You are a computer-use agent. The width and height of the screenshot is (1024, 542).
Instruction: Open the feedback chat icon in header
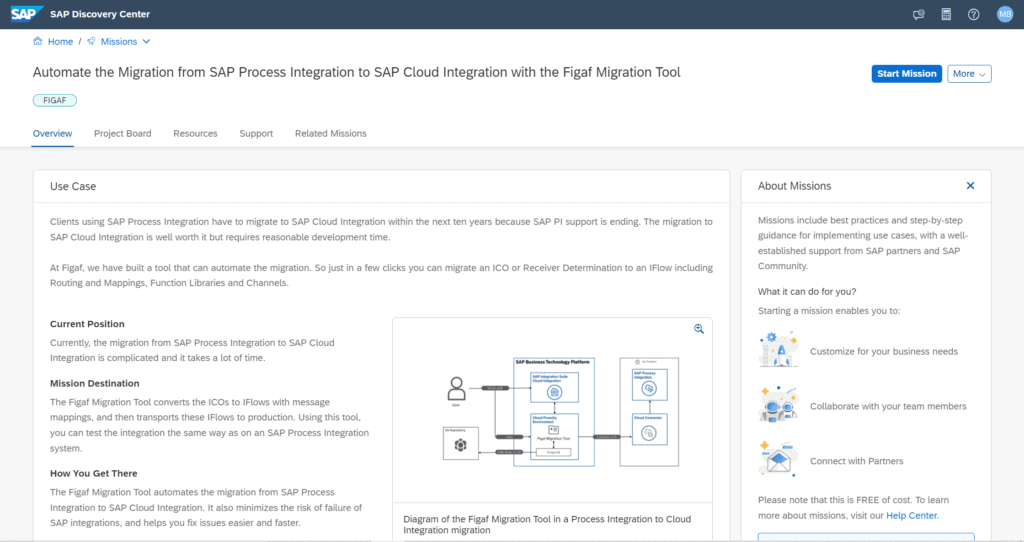(x=918, y=14)
